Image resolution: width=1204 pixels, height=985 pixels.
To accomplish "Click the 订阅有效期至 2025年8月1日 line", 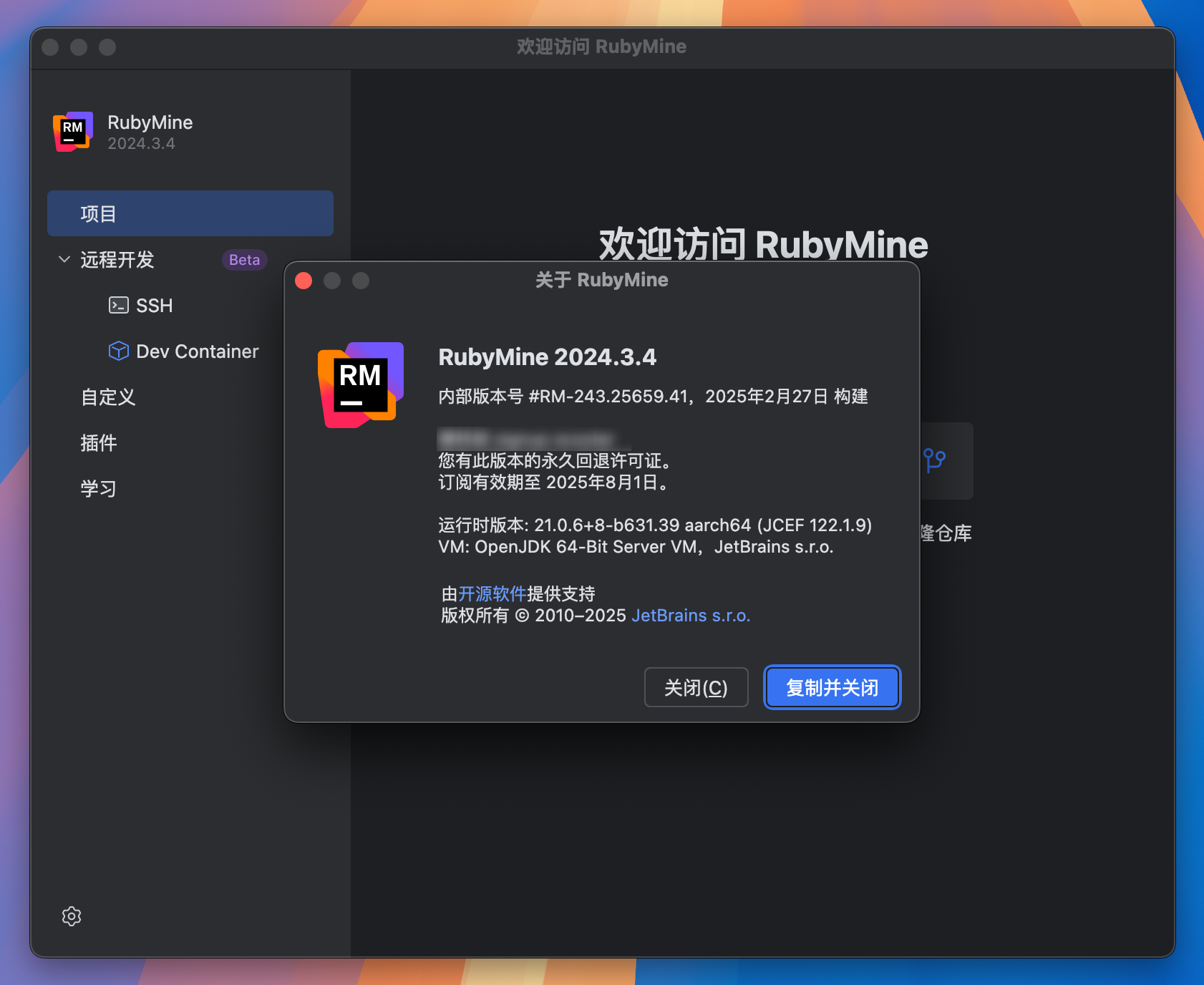I will coord(555,482).
